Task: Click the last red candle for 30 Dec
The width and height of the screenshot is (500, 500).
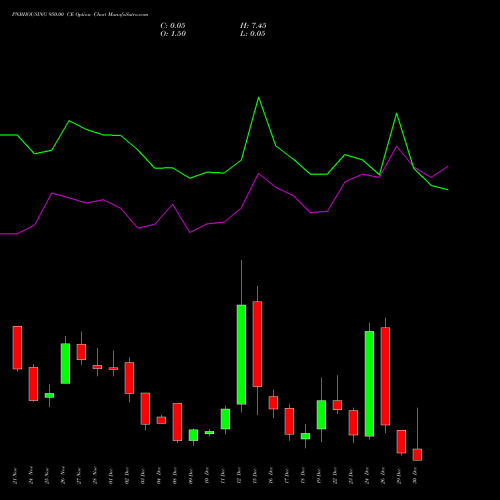Action: 417,455
